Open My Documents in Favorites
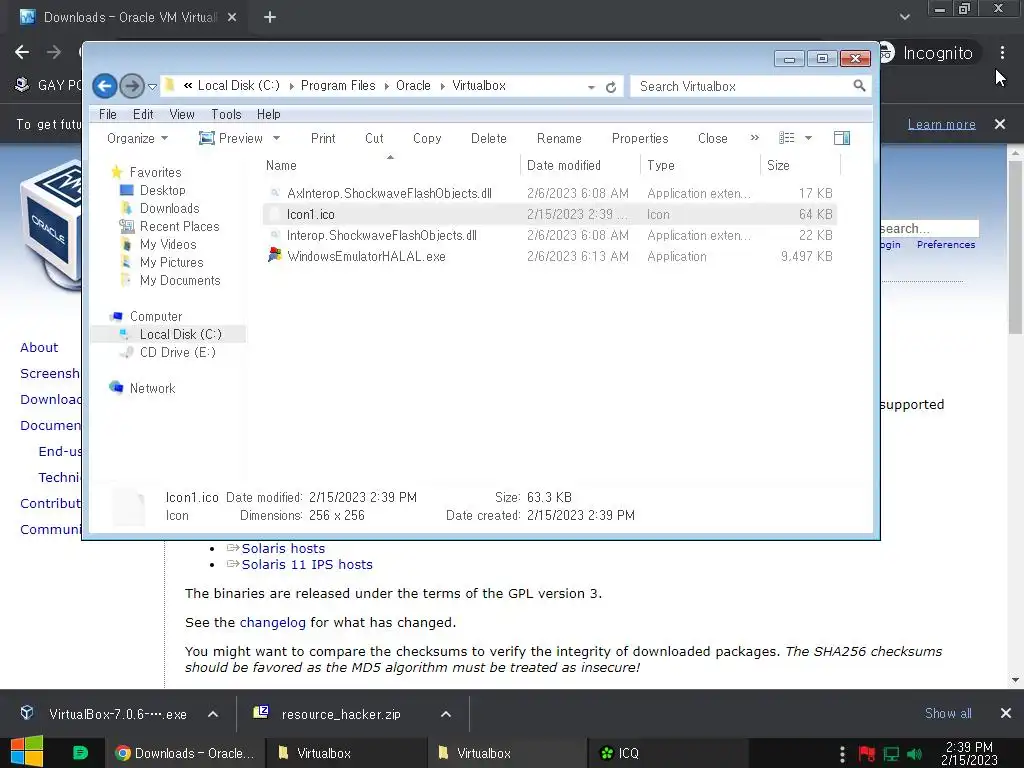The height and width of the screenshot is (768, 1024). pyautogui.click(x=180, y=281)
